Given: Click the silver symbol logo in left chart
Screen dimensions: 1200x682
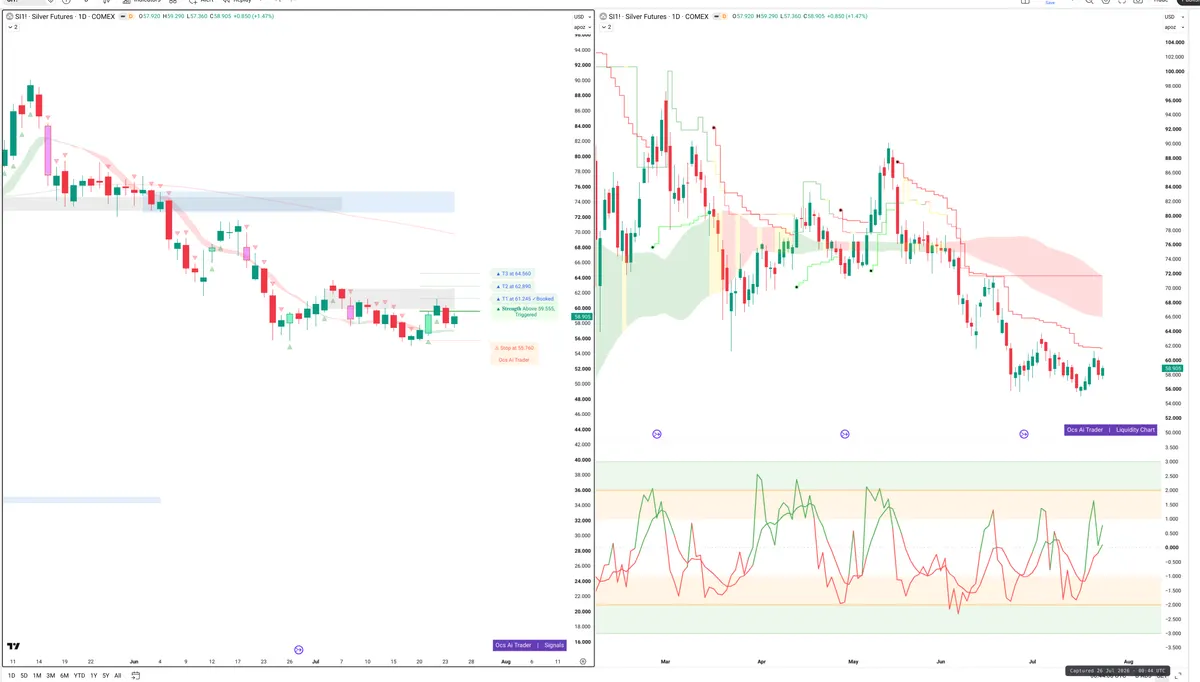Looking at the screenshot, I should (12, 17).
